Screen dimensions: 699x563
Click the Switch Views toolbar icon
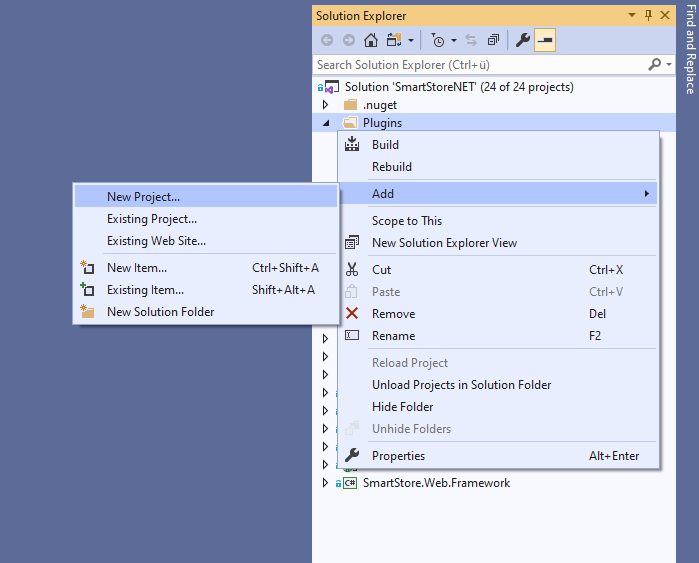[393, 40]
